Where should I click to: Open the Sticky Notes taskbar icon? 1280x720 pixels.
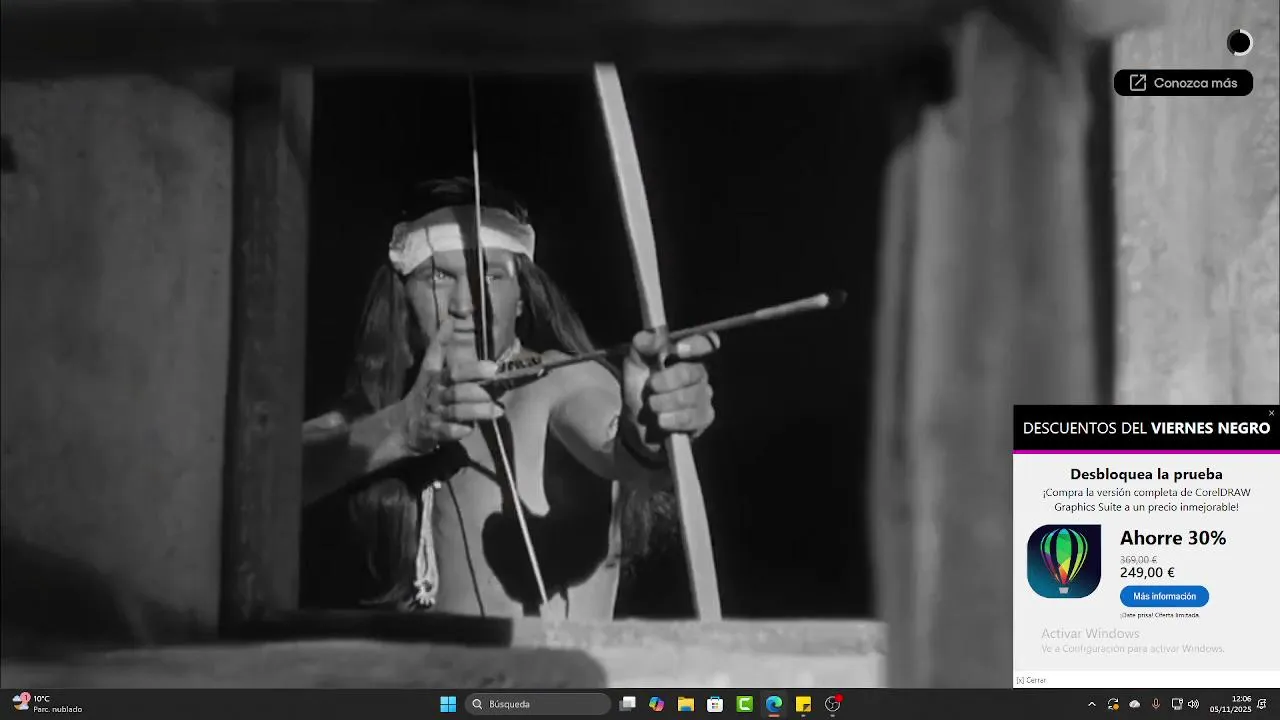[803, 704]
